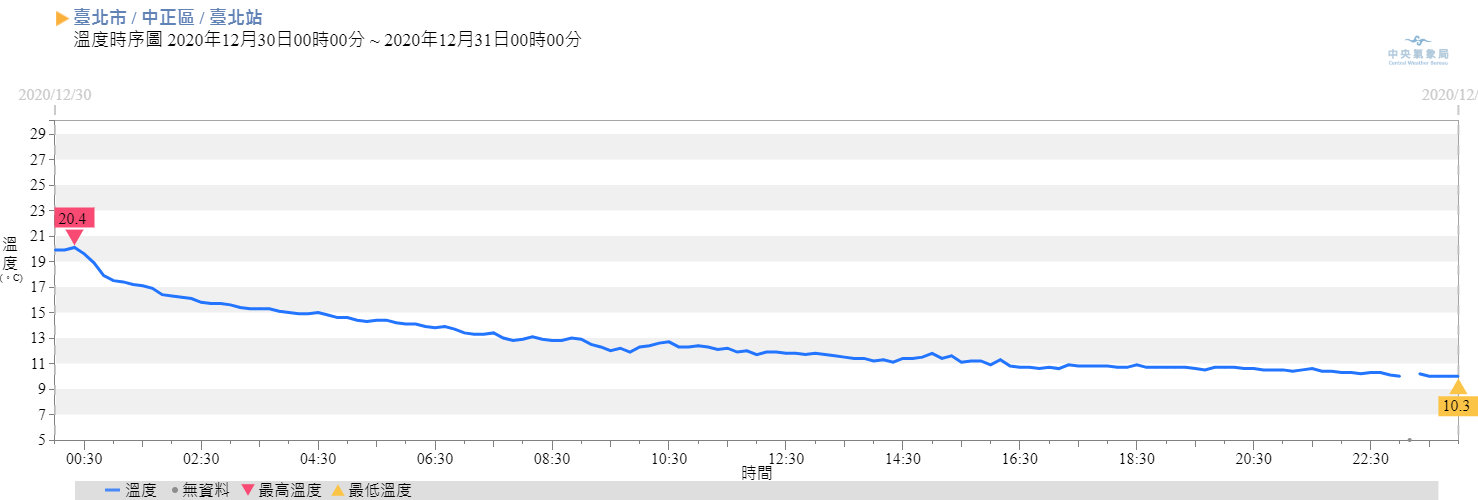The image size is (1478, 500).
Task: Open the 臺北市 breadcrumb link
Action: (100, 18)
